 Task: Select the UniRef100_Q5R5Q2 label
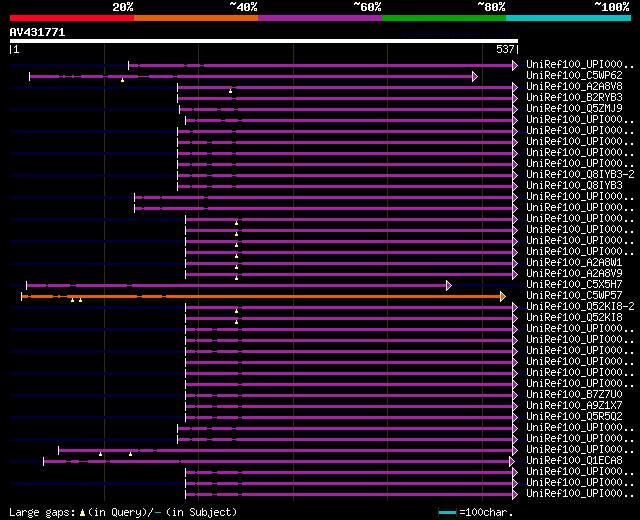pos(574,417)
